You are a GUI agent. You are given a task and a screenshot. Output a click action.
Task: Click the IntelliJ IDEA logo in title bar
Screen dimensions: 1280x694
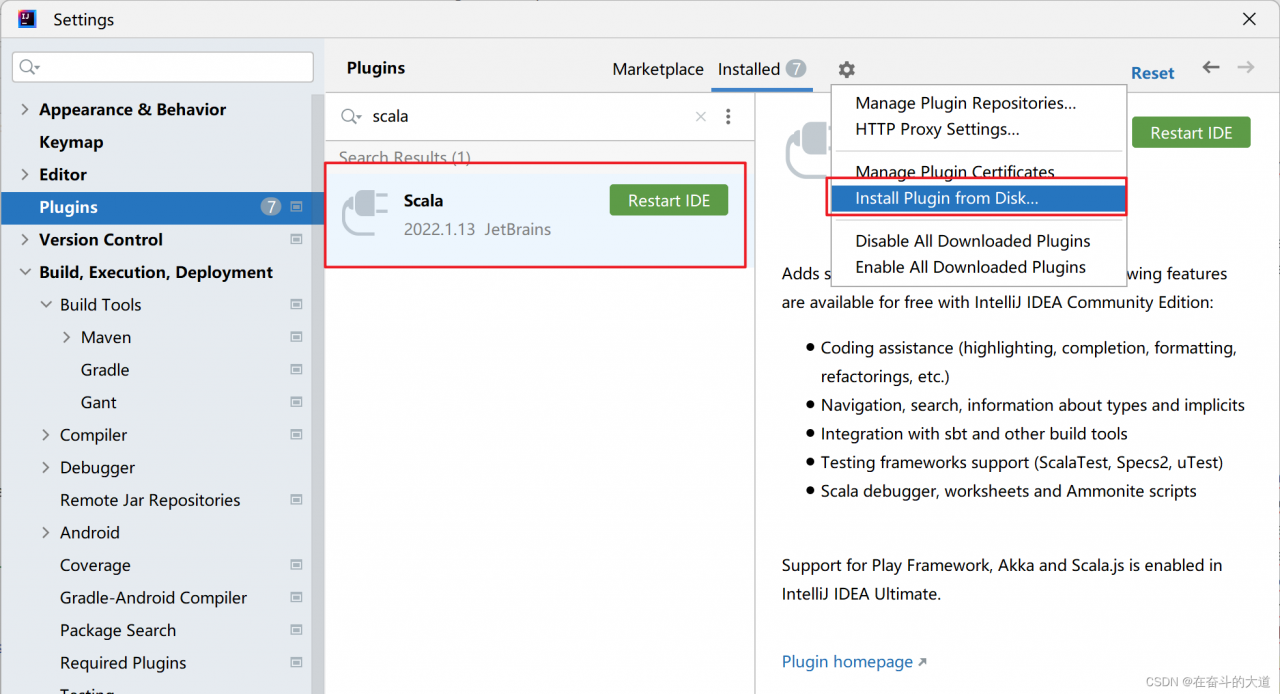pyautogui.click(x=27, y=19)
